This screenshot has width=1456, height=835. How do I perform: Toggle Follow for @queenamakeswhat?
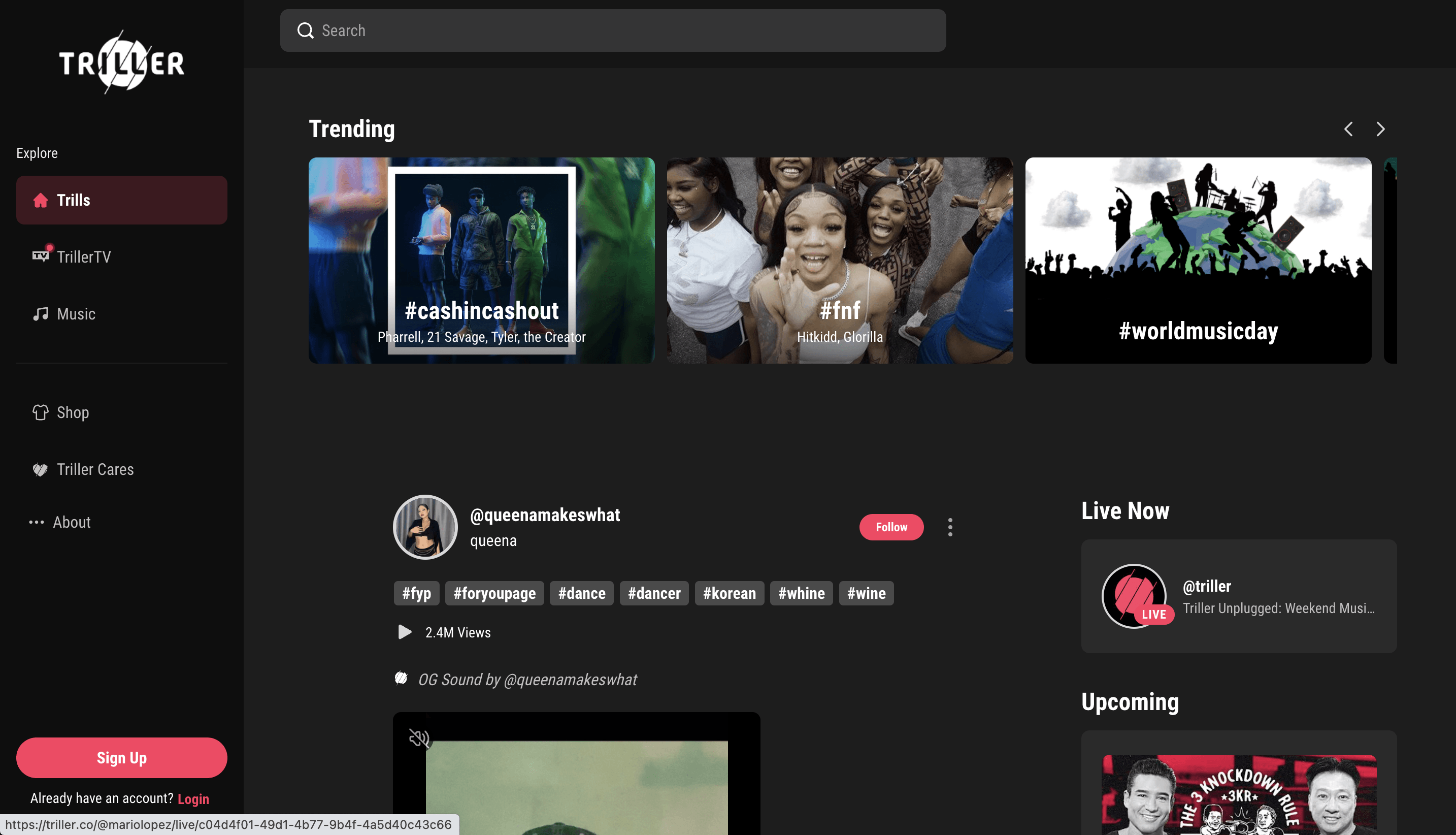coord(891,527)
